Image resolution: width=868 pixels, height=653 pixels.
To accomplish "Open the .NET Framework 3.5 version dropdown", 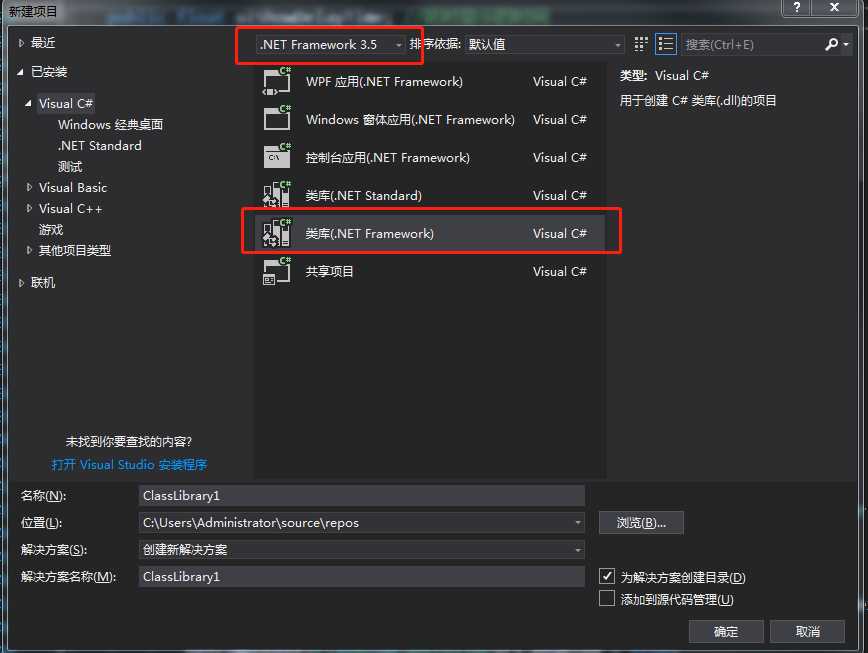I will coord(330,44).
